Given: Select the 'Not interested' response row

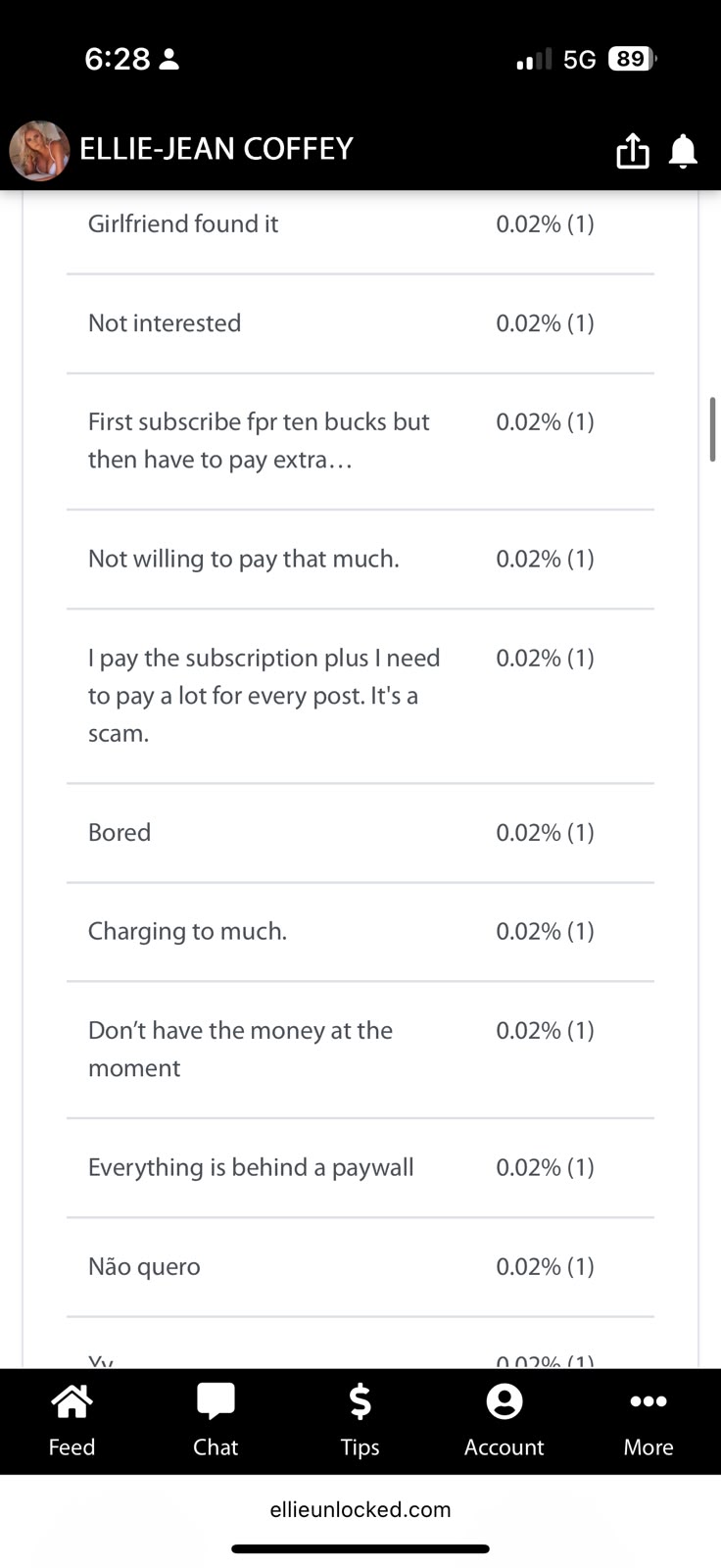Looking at the screenshot, I should click(x=360, y=323).
